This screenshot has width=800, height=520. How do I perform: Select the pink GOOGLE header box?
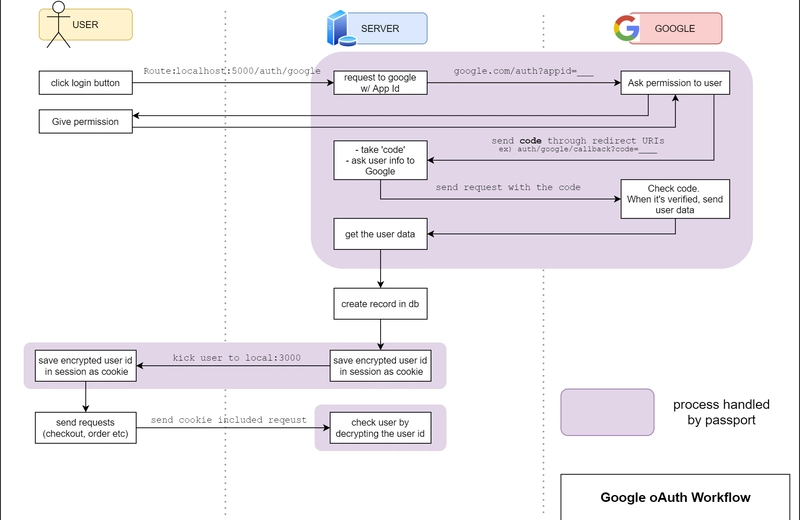676,29
